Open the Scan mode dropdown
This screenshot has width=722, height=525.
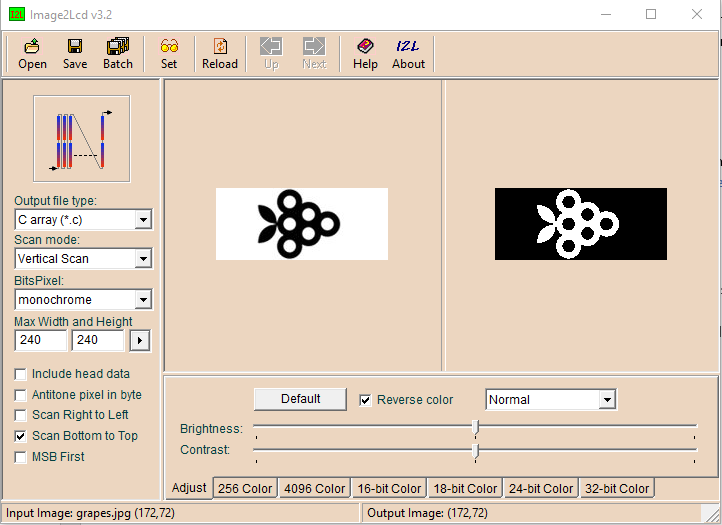point(143,259)
